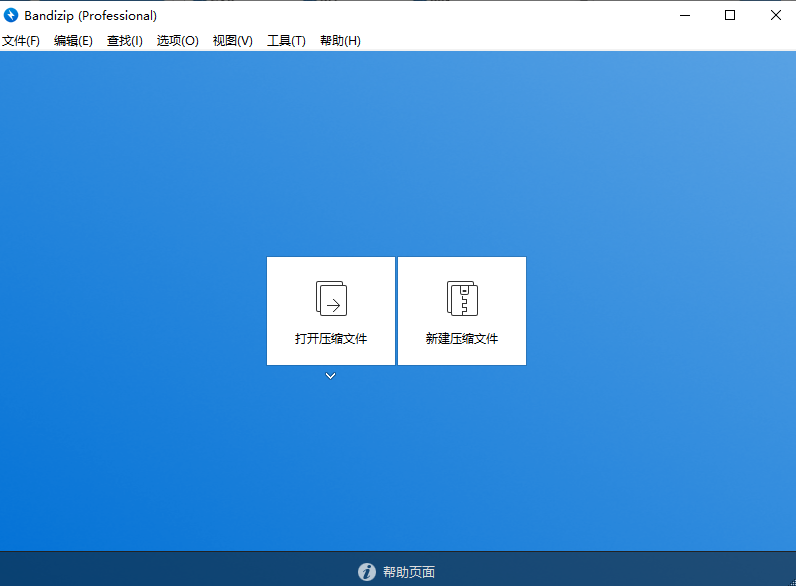
Task: Click the open archive icon with arrow
Action: click(331, 298)
